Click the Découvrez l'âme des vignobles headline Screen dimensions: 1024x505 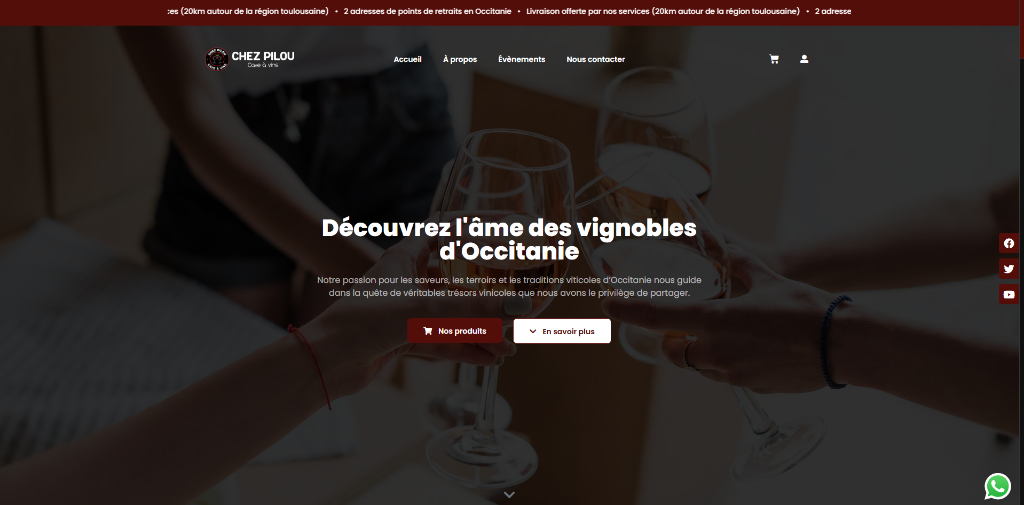coord(509,239)
